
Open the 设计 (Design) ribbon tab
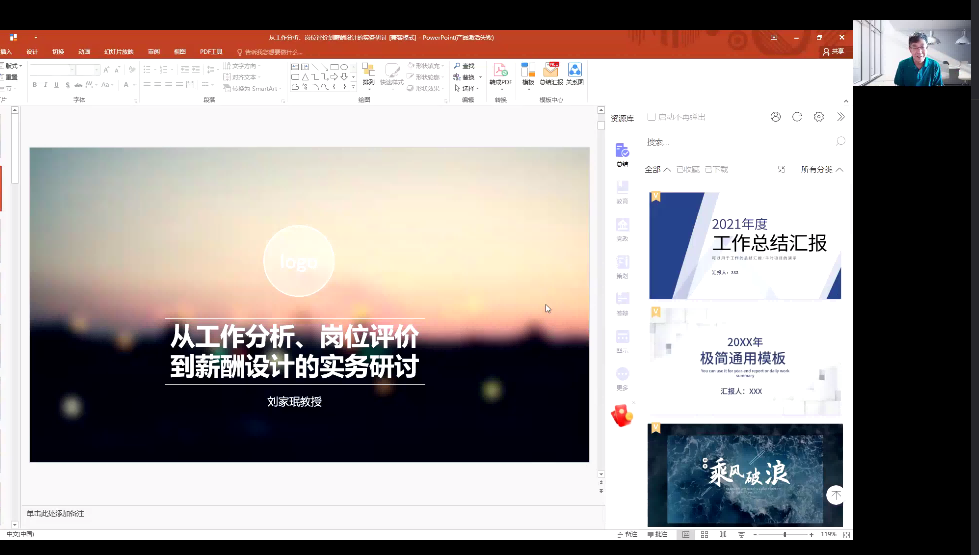click(x=32, y=51)
